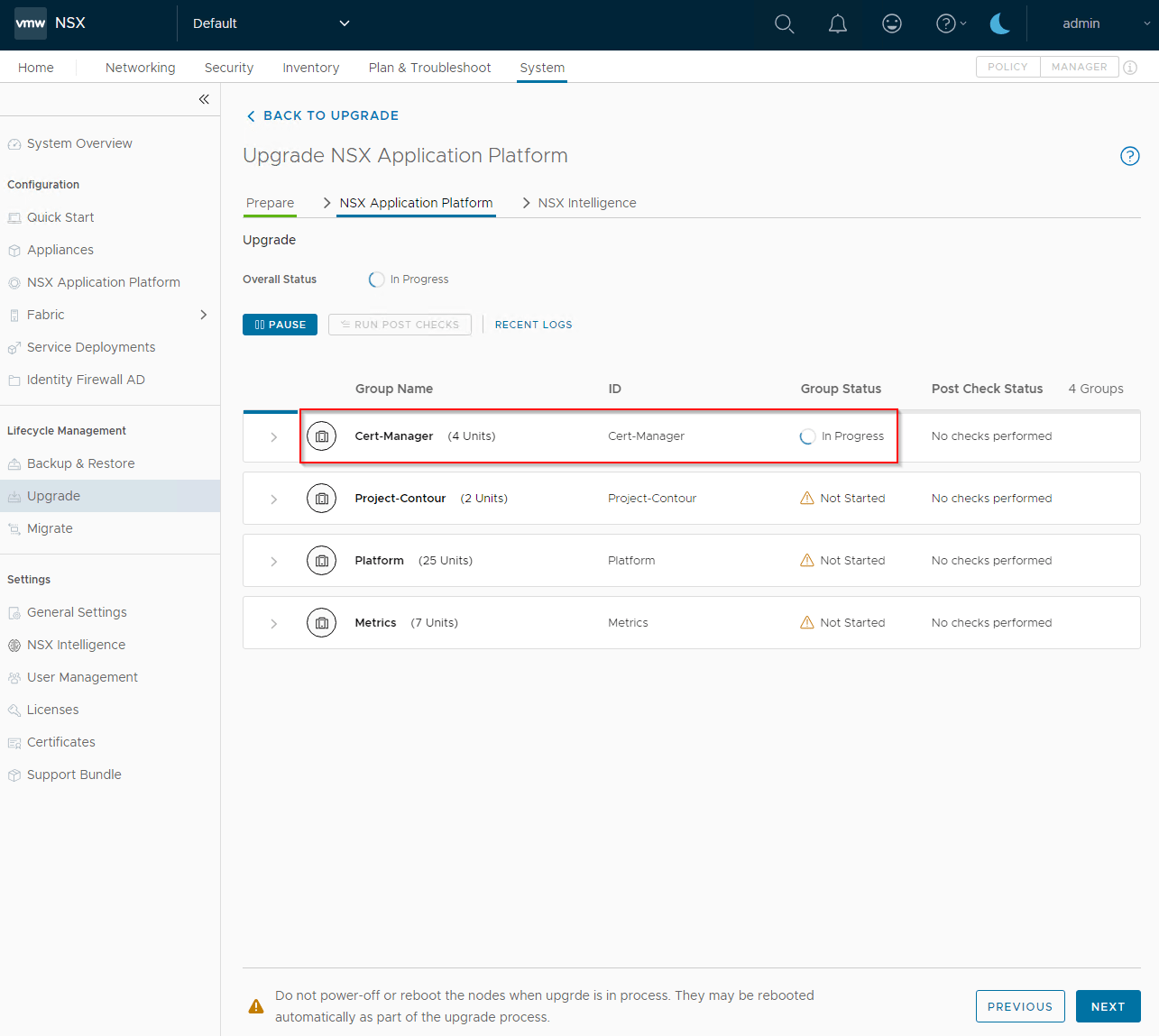Open the Networking tab
The height and width of the screenshot is (1036, 1159).
[141, 68]
